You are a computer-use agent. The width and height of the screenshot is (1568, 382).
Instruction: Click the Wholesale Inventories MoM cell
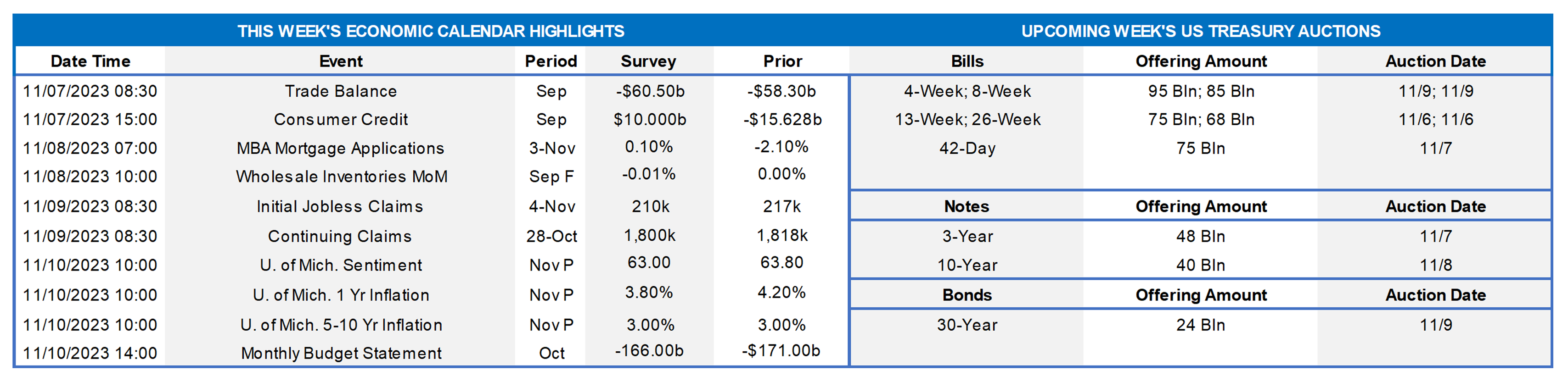click(x=342, y=177)
